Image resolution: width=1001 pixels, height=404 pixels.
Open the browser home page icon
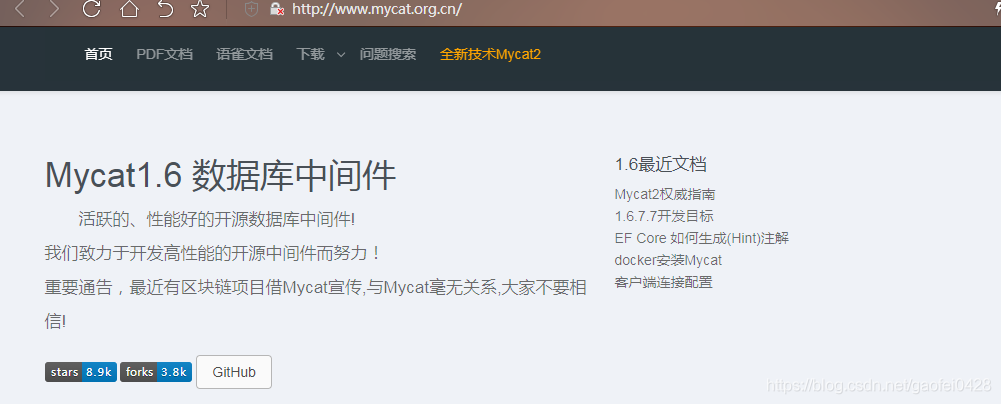pyautogui.click(x=130, y=9)
